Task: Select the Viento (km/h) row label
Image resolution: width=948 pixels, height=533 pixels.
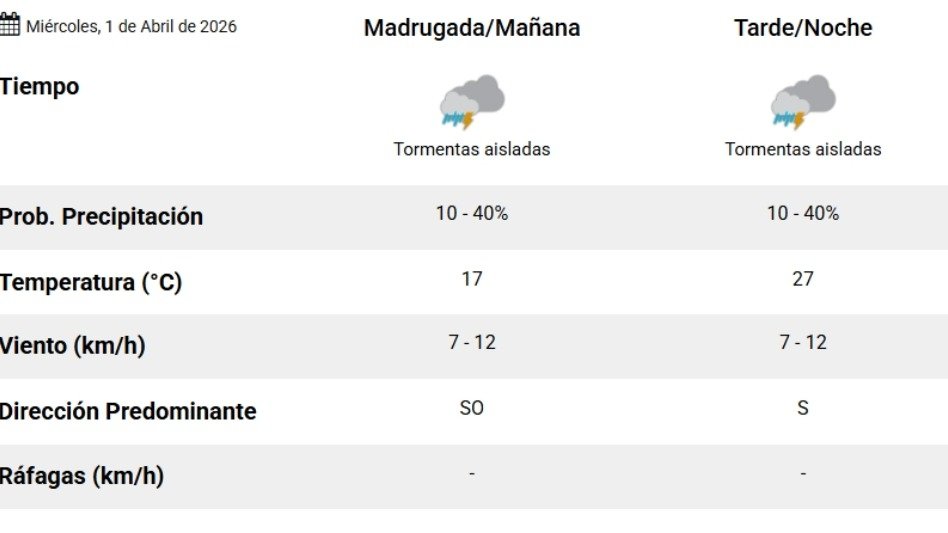Action: click(73, 346)
